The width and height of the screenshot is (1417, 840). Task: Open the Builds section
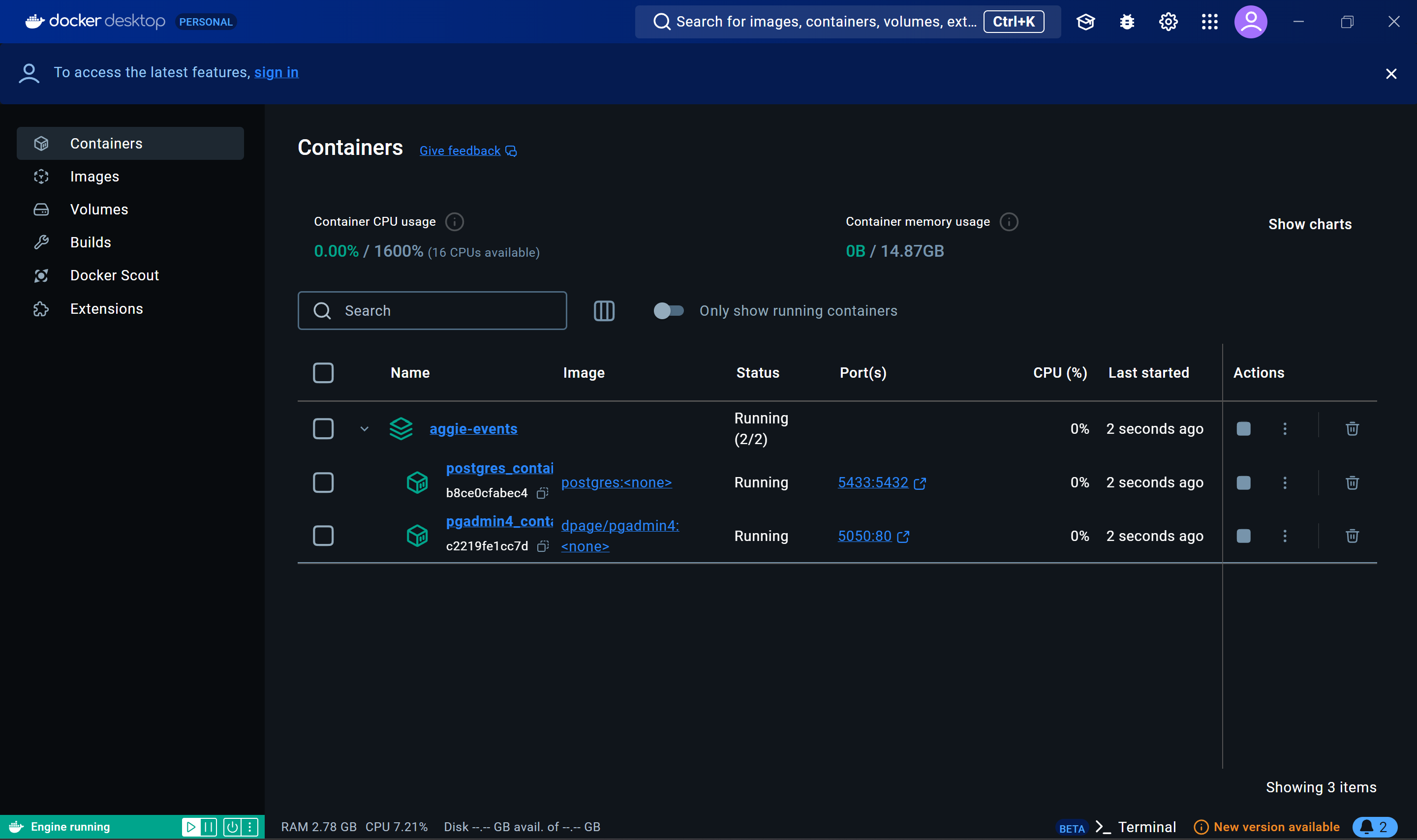point(91,241)
